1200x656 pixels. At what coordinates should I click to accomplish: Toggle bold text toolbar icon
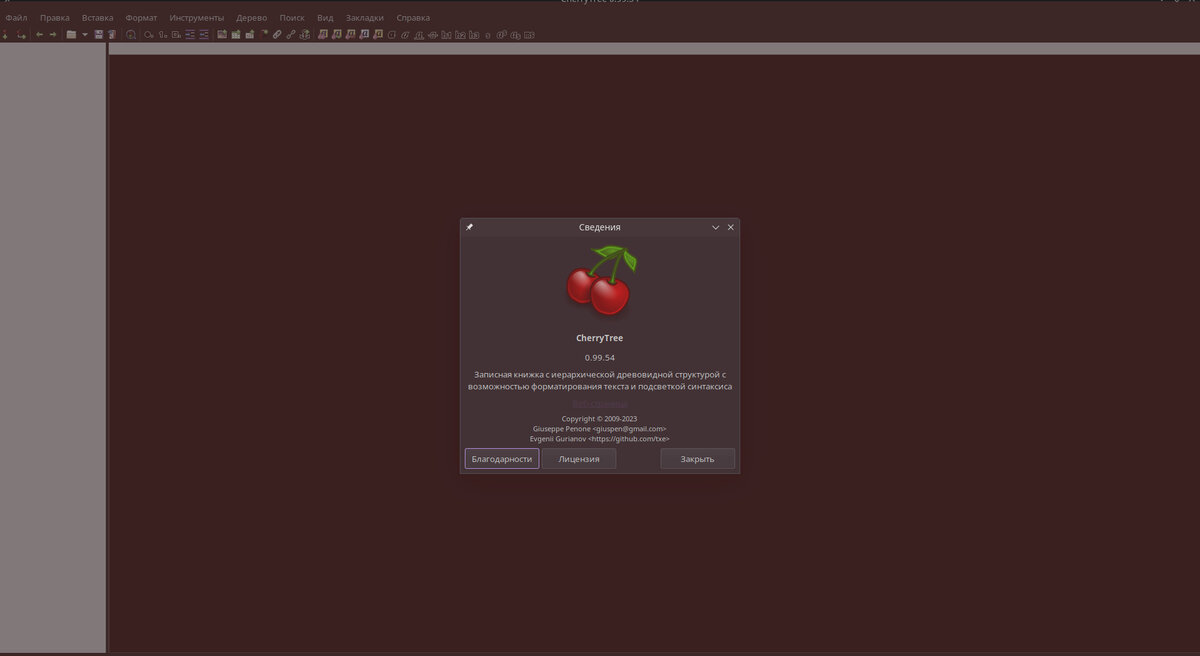click(x=392, y=35)
